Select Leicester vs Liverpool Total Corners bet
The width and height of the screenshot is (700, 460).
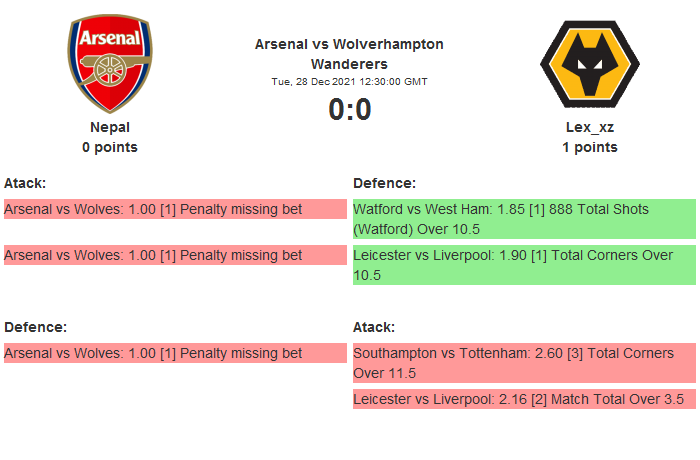point(524,265)
